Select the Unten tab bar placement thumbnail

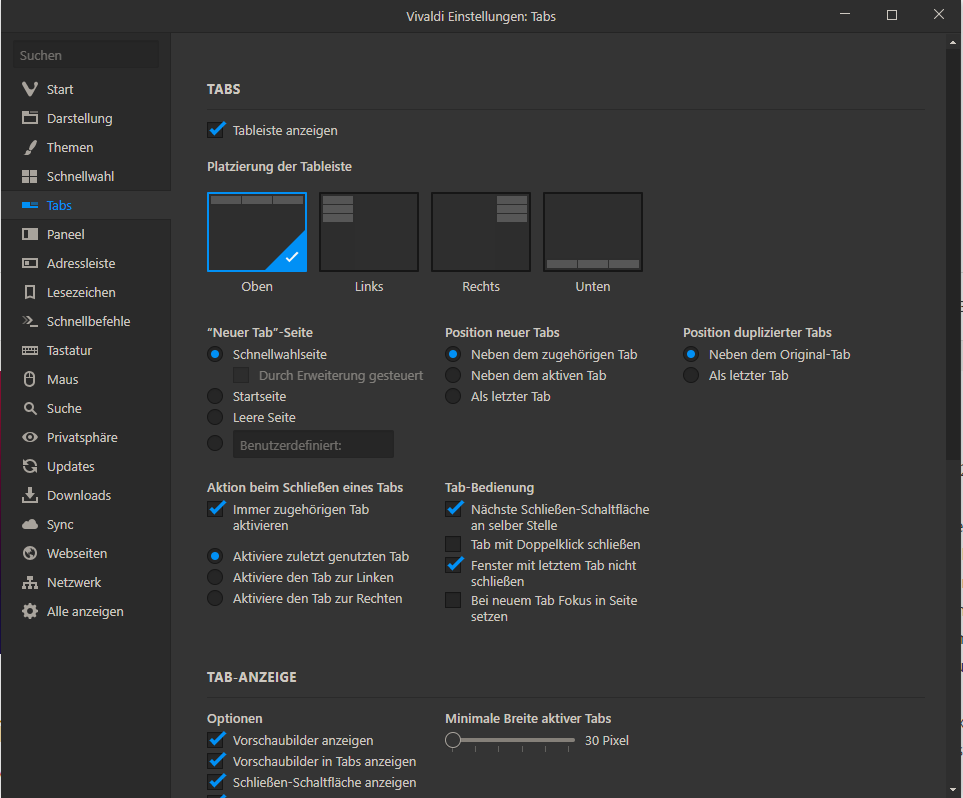[593, 232]
